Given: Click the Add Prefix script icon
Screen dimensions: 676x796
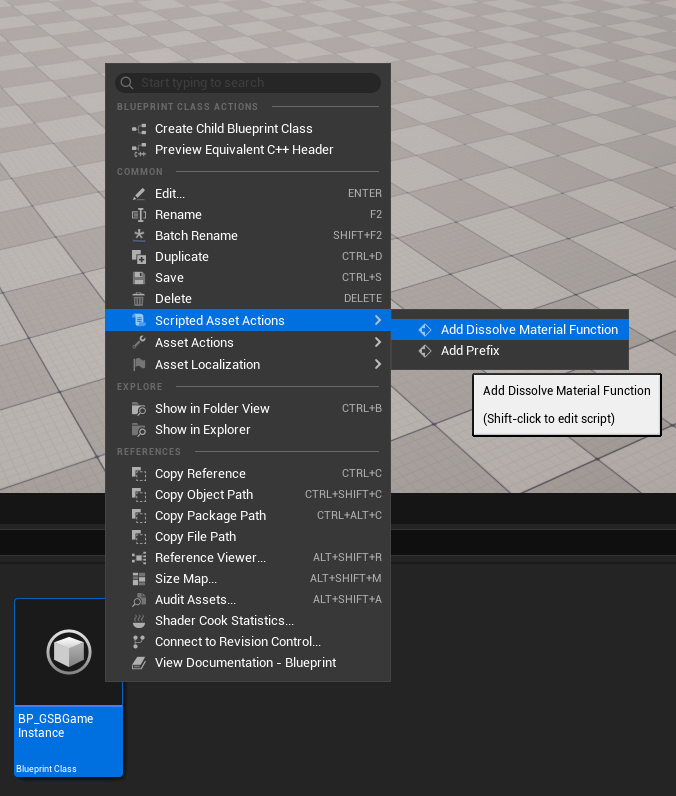Looking at the screenshot, I should 425,351.
